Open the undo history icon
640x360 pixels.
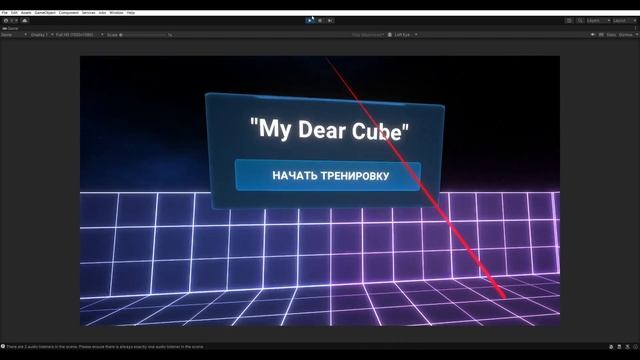tap(569, 20)
